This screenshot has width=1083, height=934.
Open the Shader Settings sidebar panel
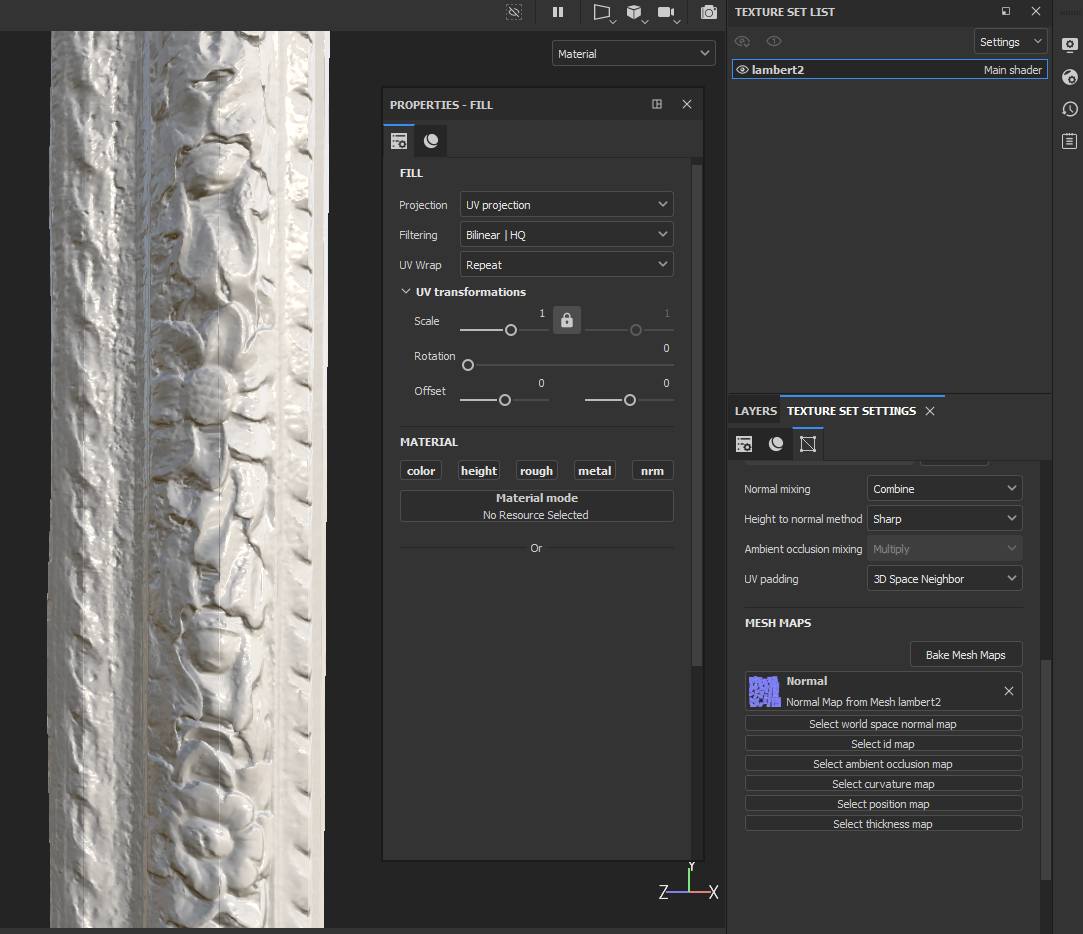(1069, 77)
